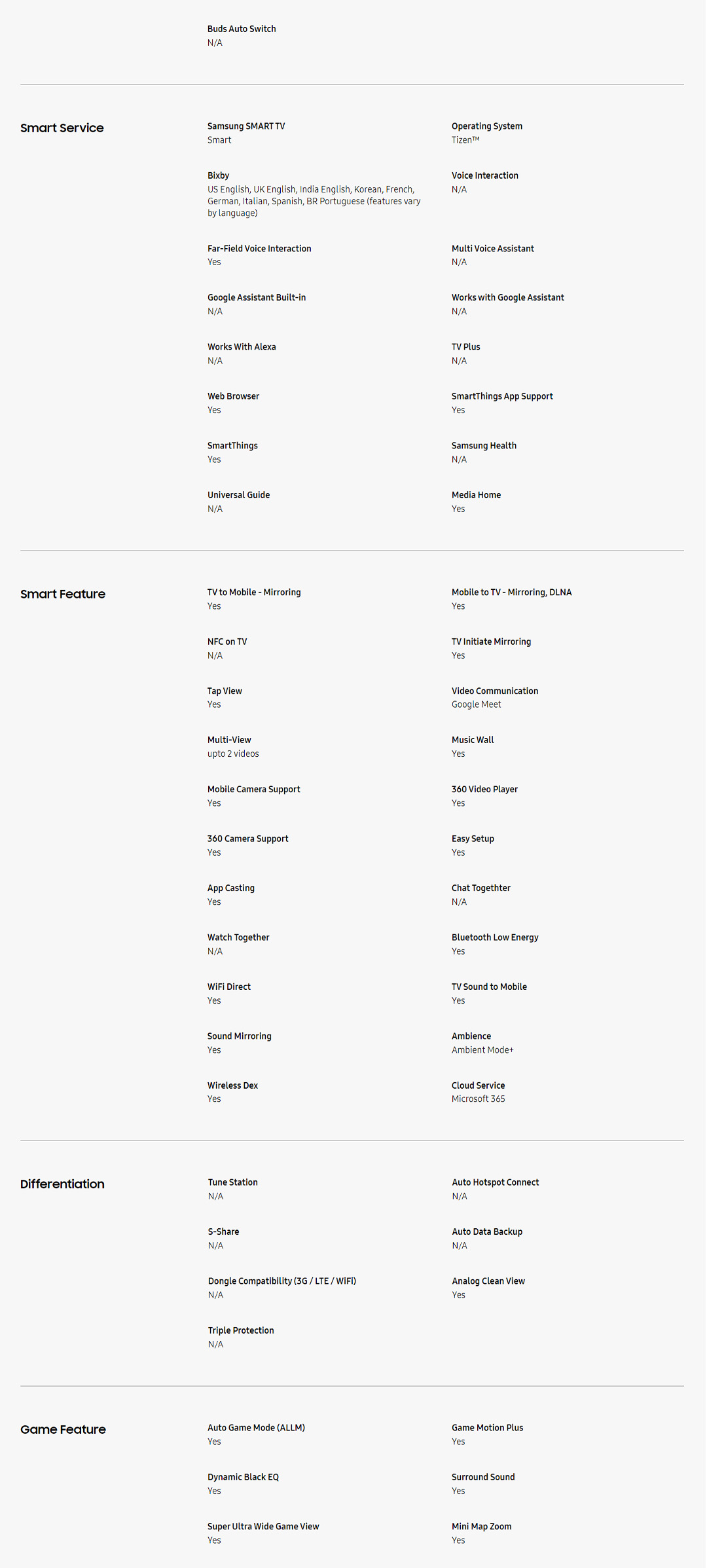Screen dimensions: 707x1568
Task: Select the Differentiation section heading
Action: [62, 1184]
